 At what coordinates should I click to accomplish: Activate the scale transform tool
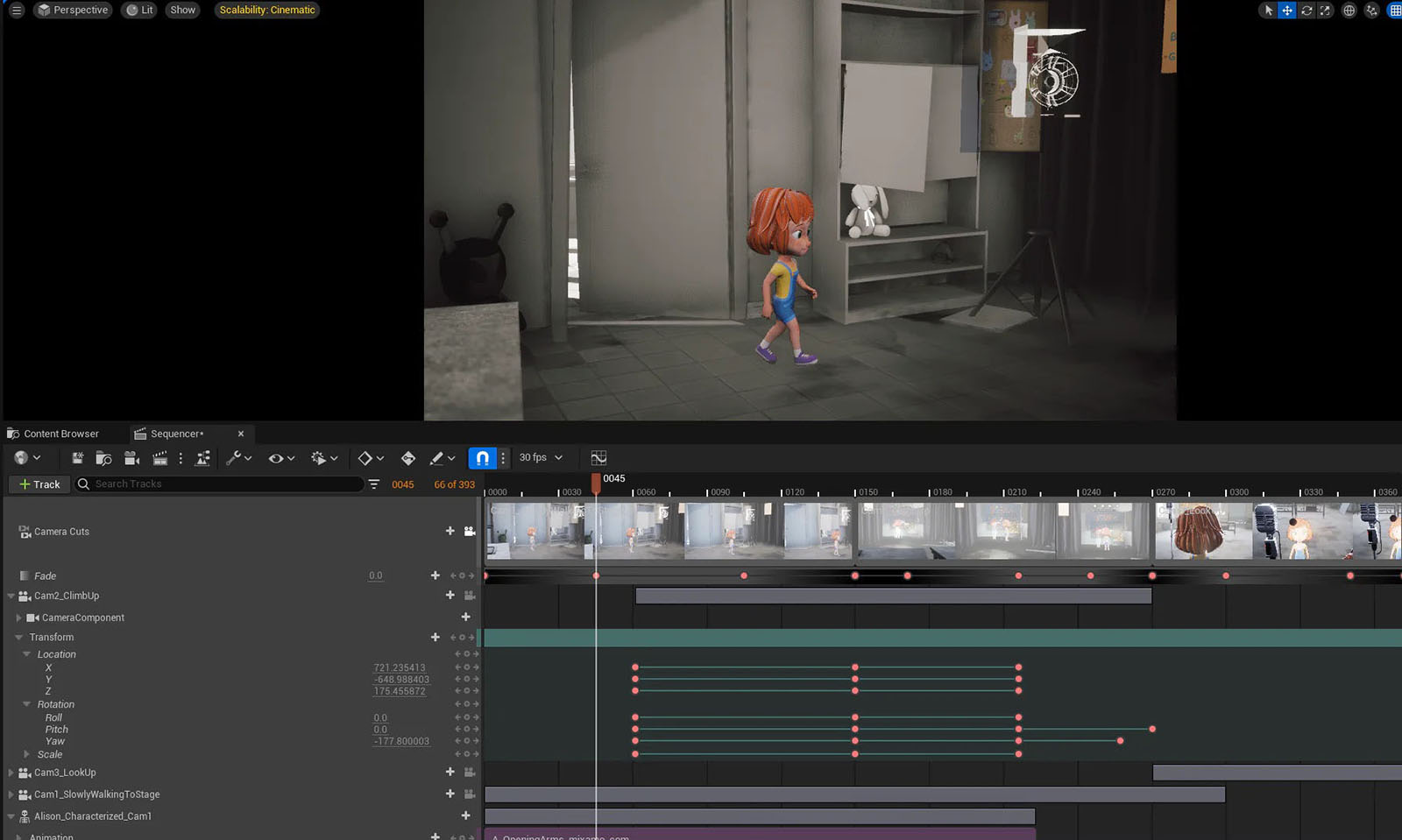[x=1326, y=11]
